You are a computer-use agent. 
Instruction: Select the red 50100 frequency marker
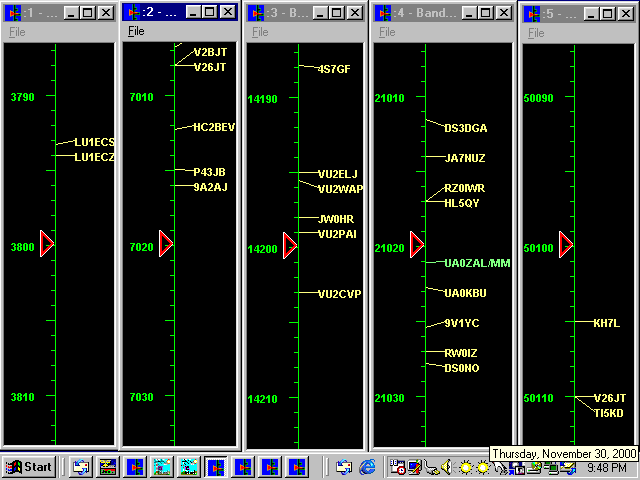tap(566, 245)
